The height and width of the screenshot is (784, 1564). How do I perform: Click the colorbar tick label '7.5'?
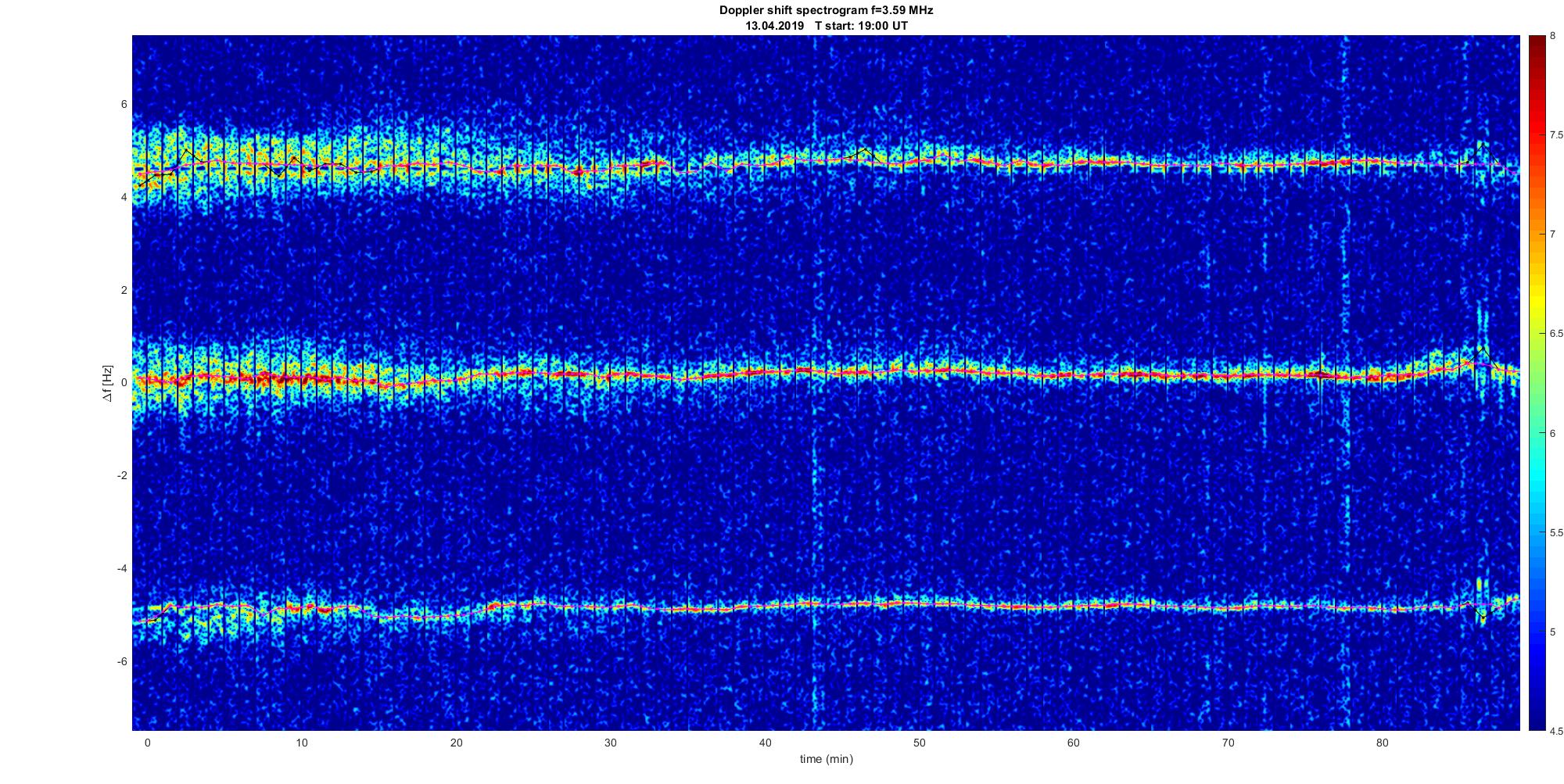pyautogui.click(x=1556, y=135)
